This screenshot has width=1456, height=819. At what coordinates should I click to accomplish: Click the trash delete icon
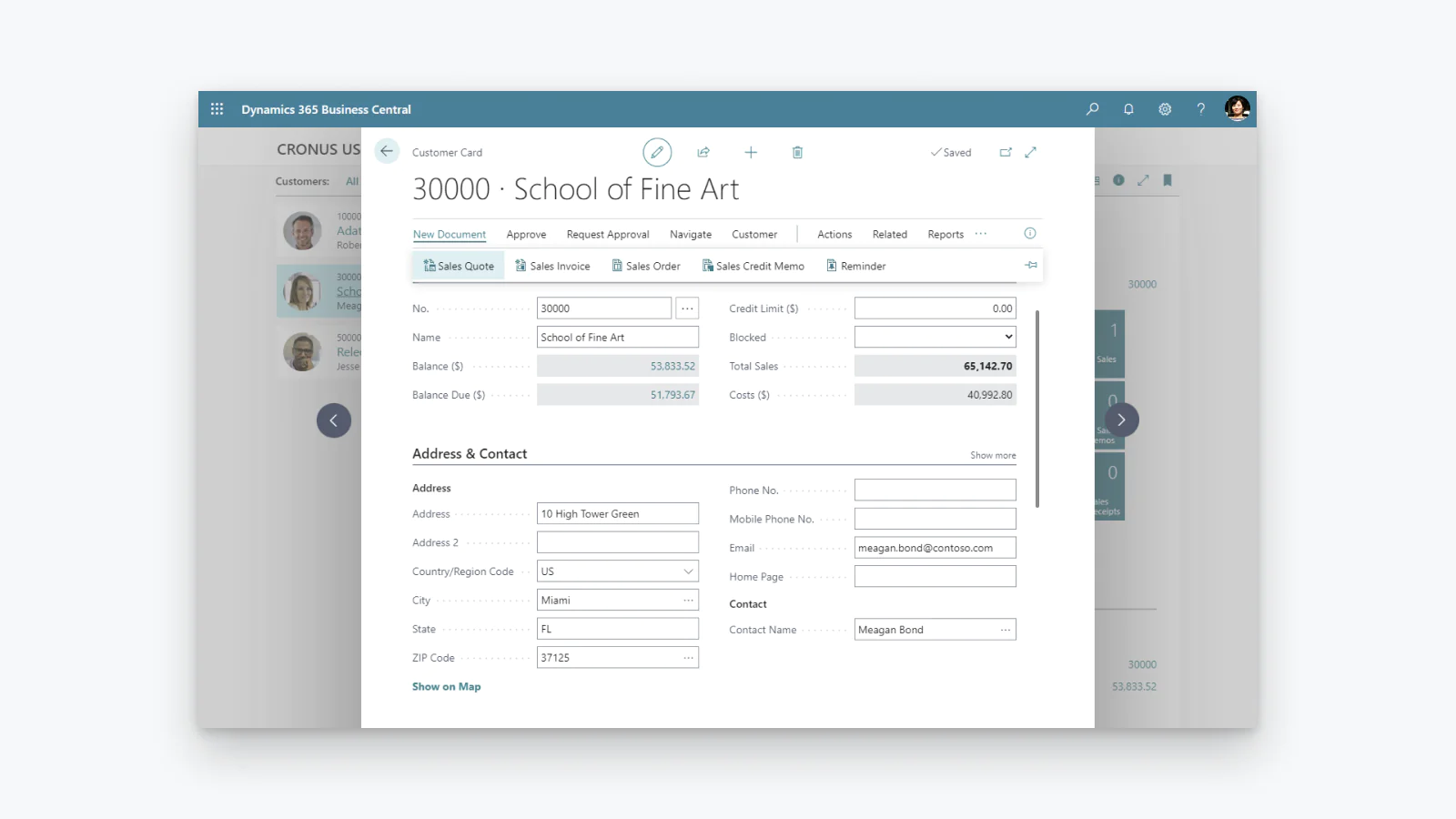[797, 152]
